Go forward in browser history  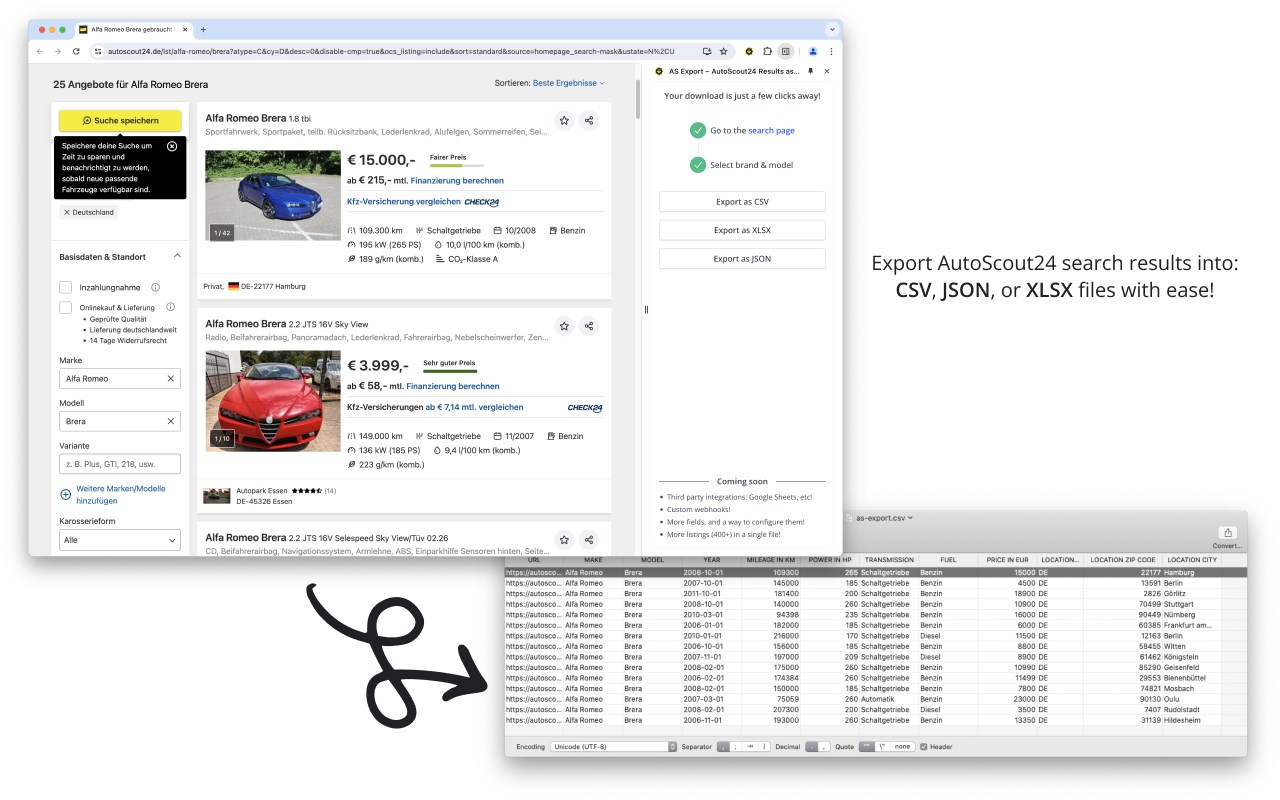58,51
